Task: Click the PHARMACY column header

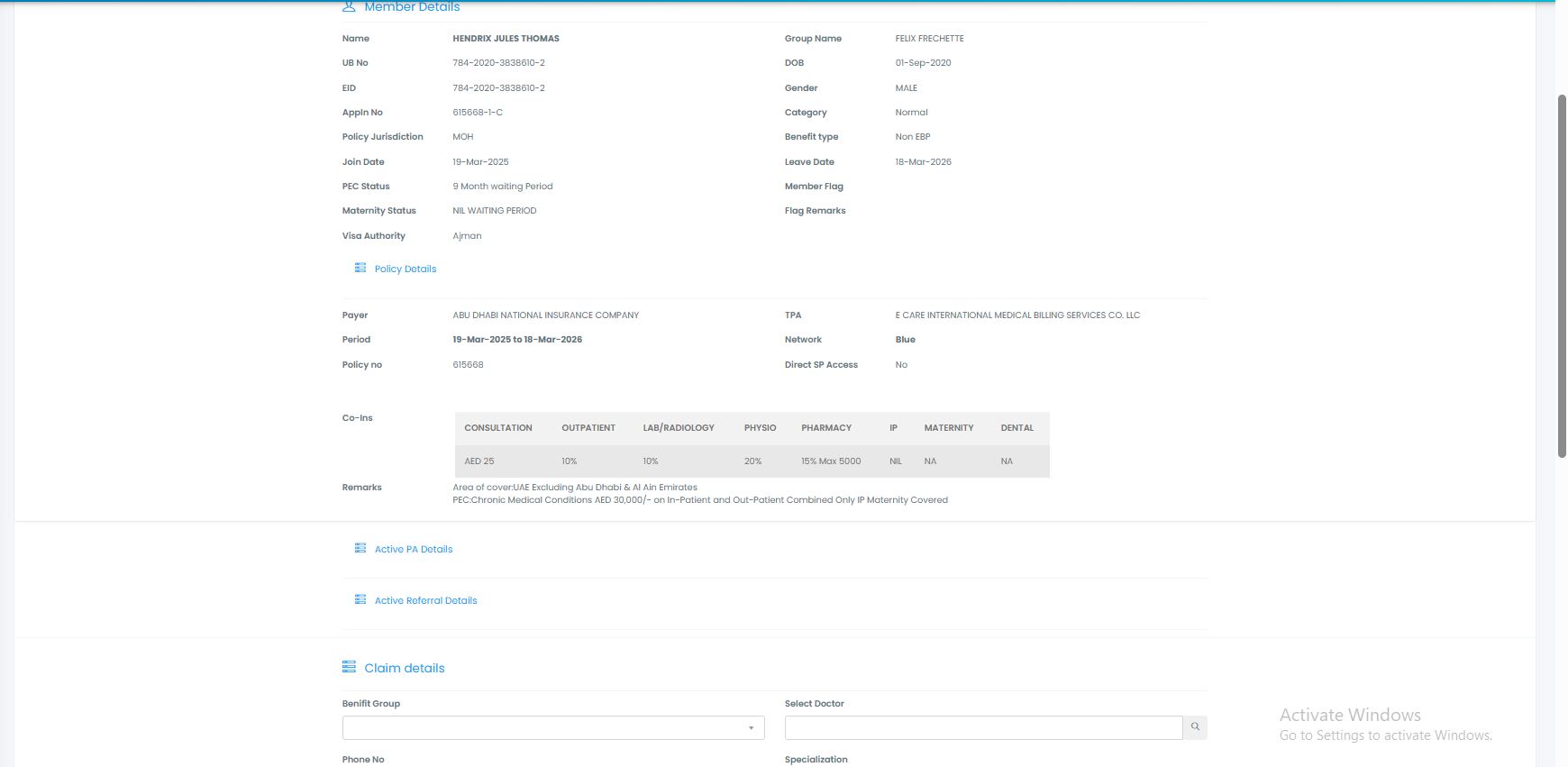Action: (825, 428)
